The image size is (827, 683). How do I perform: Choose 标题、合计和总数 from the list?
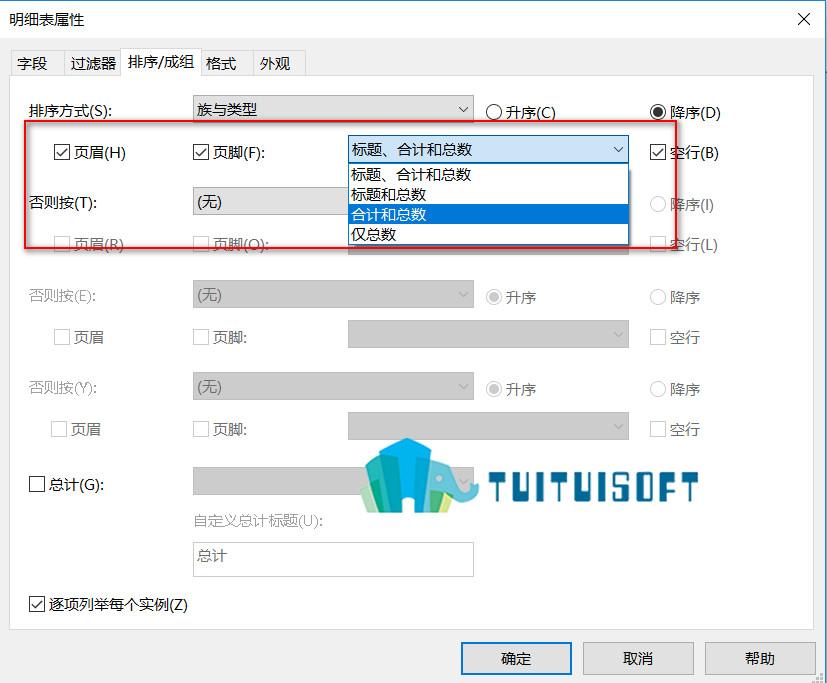488,175
